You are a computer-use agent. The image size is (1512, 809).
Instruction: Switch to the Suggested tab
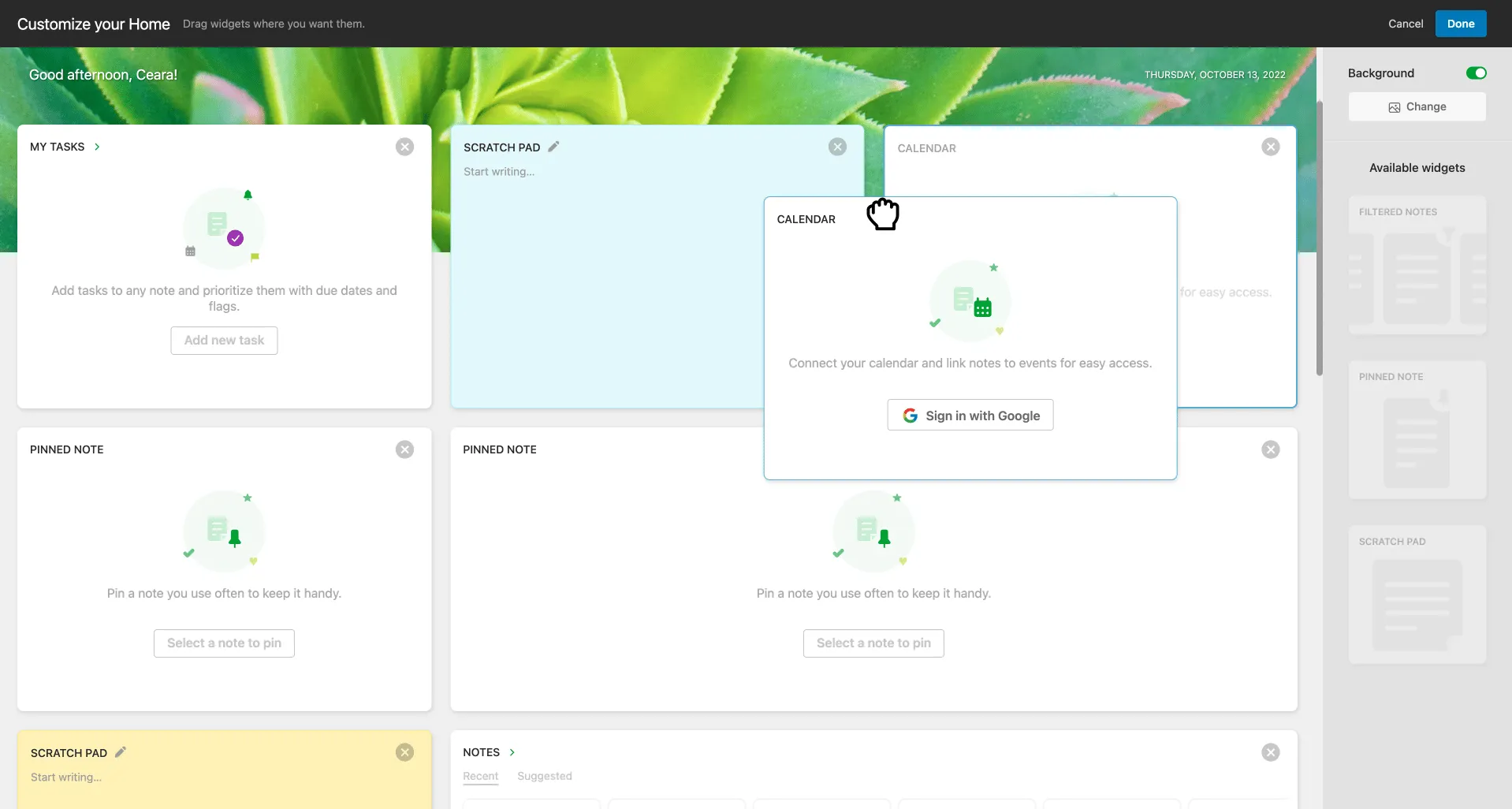pyautogui.click(x=544, y=776)
